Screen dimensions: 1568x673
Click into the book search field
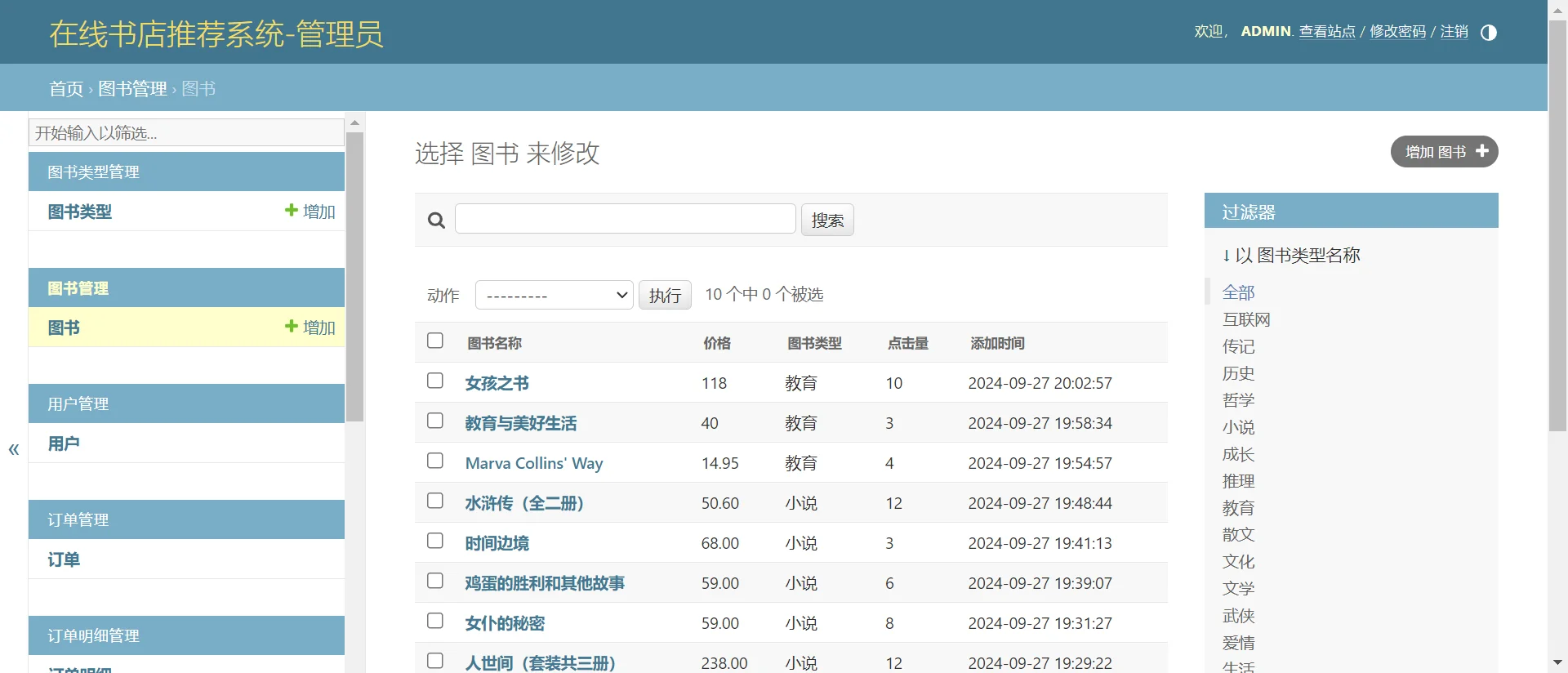[626, 219]
